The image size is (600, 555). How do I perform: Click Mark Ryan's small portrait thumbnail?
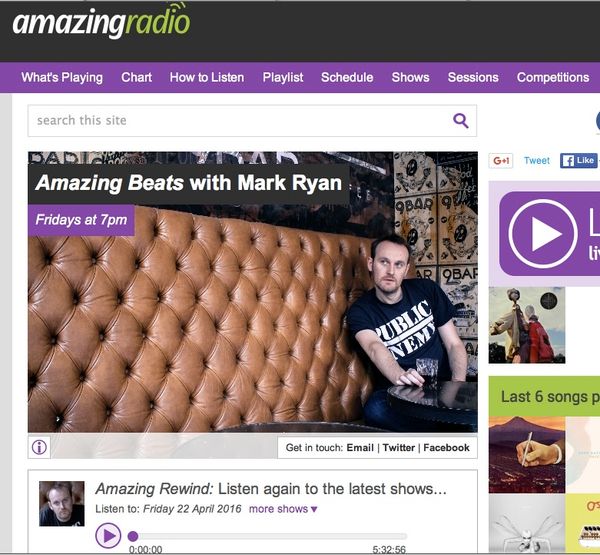point(62,503)
